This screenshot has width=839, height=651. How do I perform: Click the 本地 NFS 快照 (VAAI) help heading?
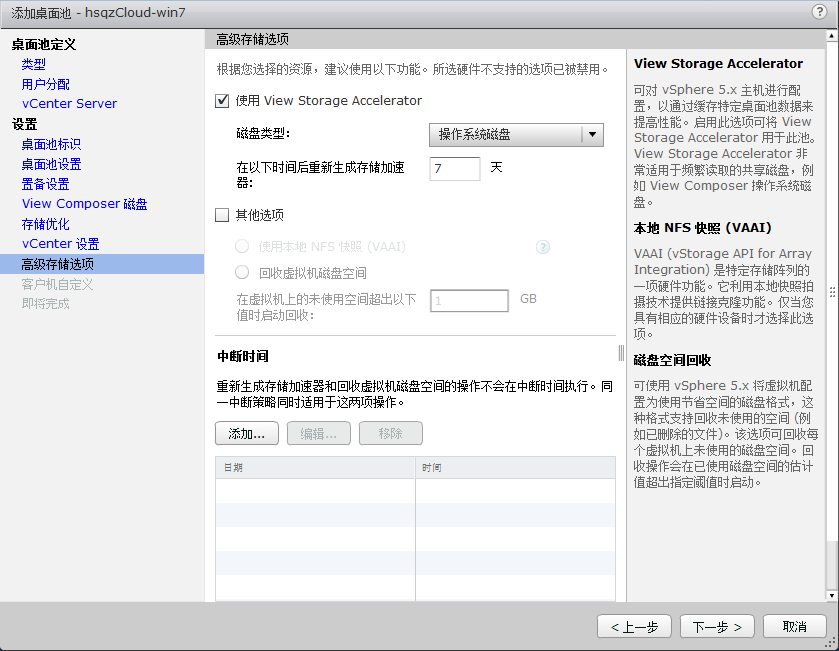coord(703,228)
